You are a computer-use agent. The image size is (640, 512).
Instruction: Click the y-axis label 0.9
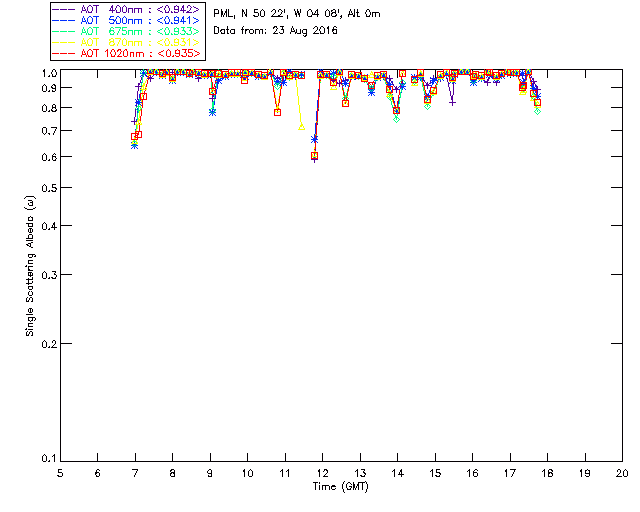click(49, 88)
